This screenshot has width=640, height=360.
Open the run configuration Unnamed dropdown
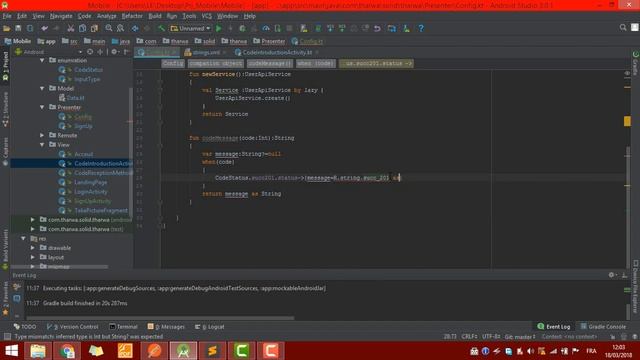coord(191,28)
